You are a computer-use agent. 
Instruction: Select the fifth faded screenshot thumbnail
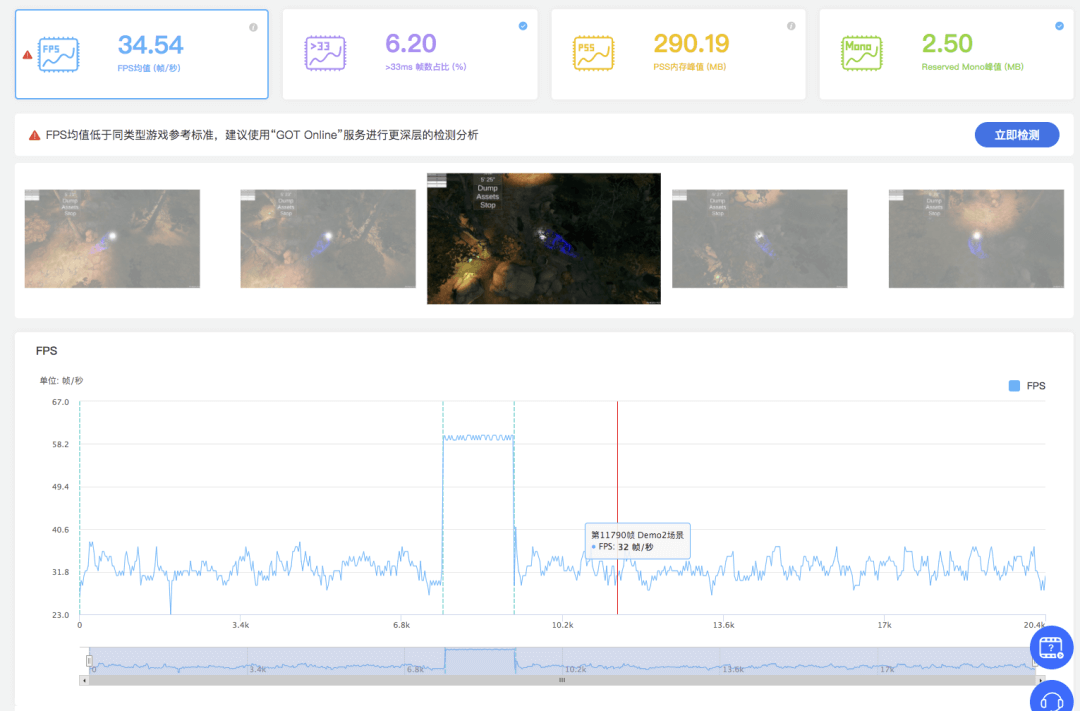pyautogui.click(x=976, y=238)
